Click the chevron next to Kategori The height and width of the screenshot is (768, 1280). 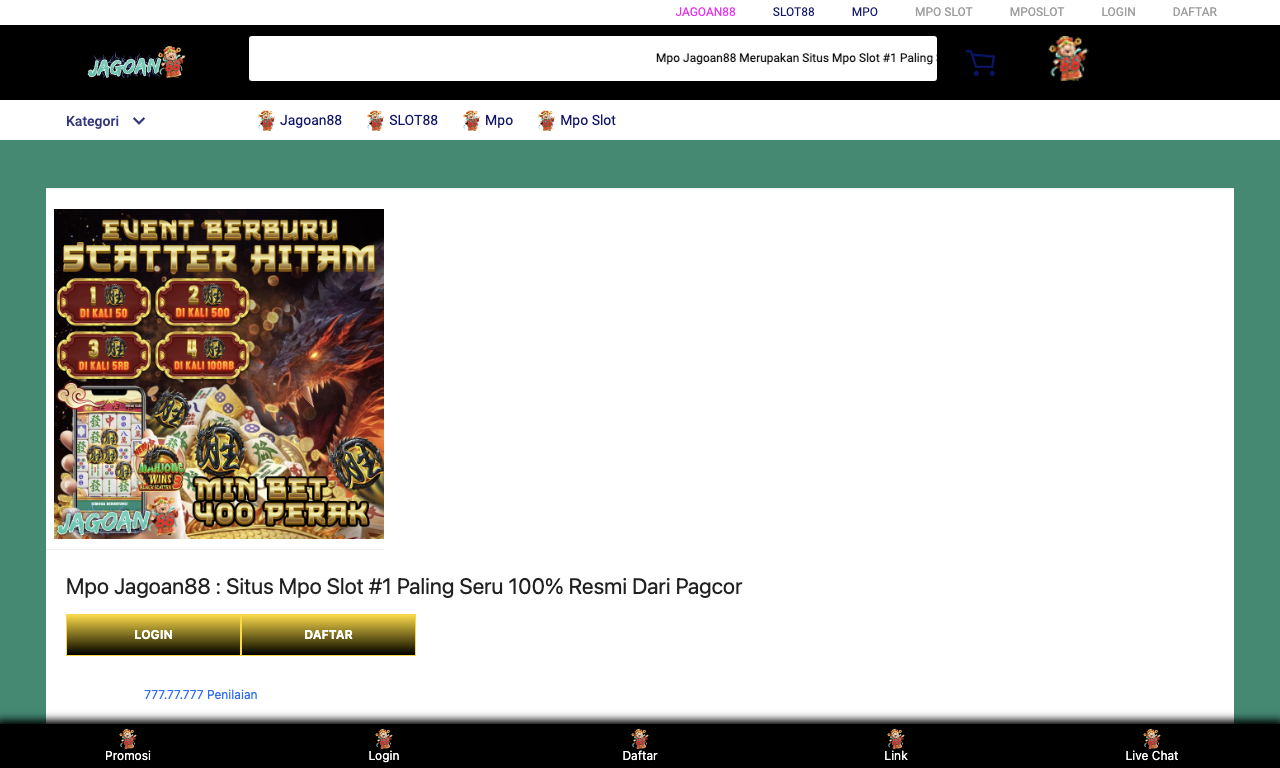click(x=139, y=121)
